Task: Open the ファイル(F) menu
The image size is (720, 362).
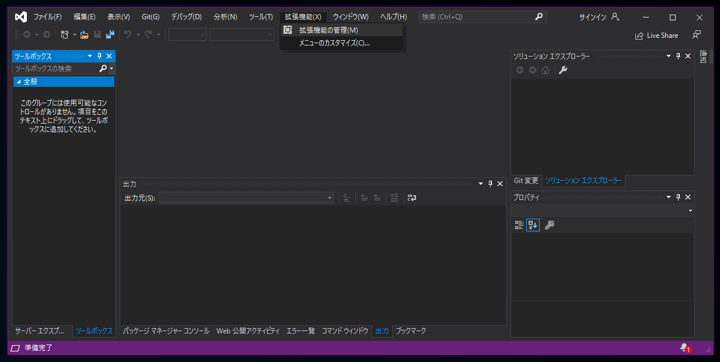Action: tap(47, 17)
